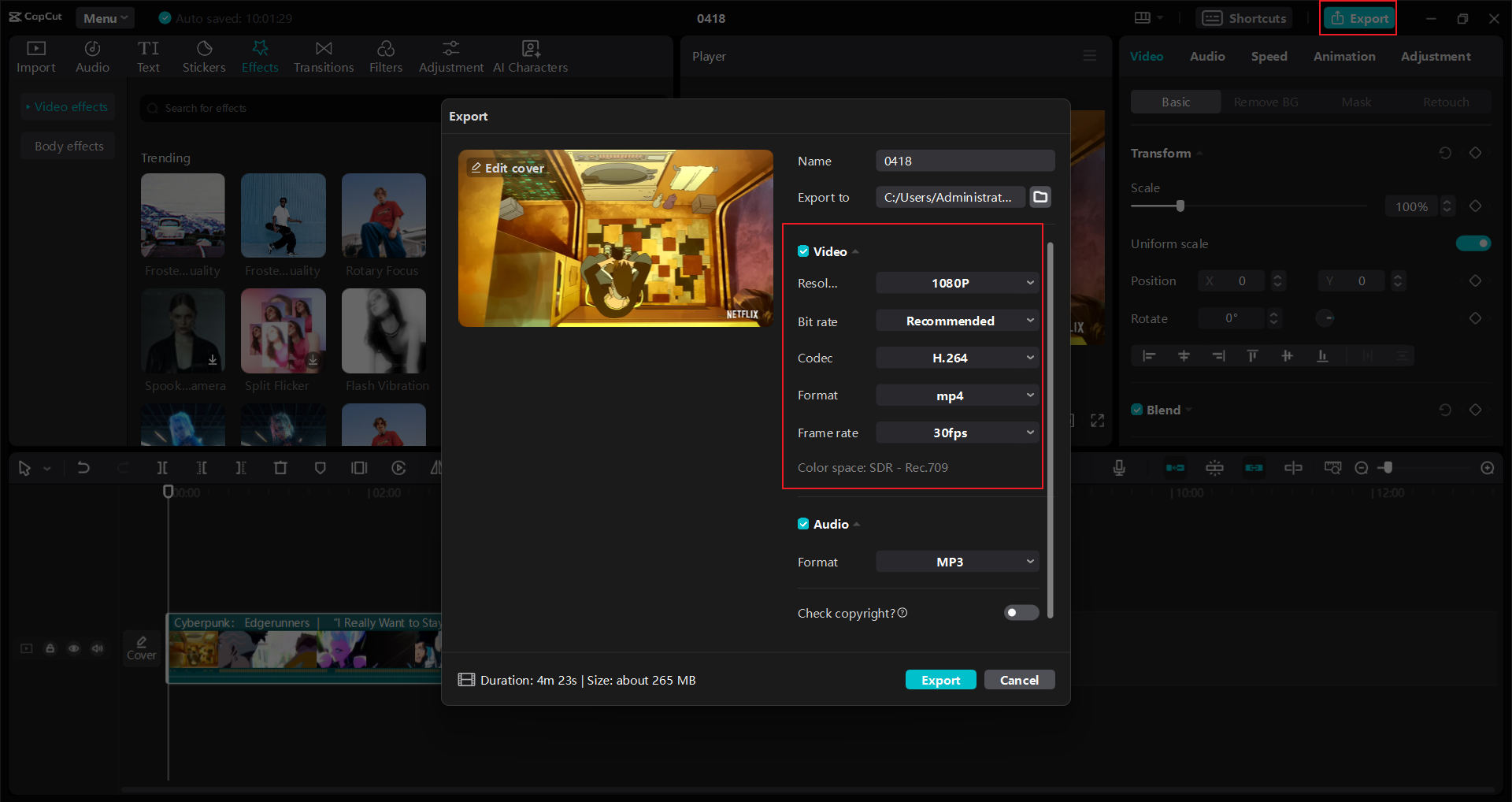Open the Transitions tab

coord(324,57)
